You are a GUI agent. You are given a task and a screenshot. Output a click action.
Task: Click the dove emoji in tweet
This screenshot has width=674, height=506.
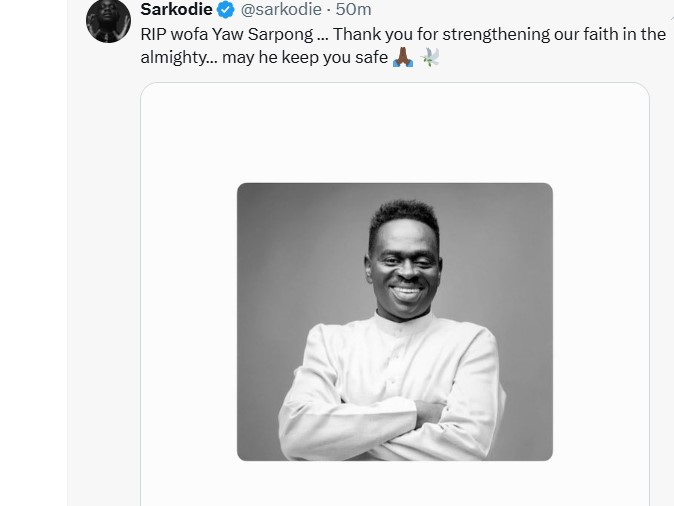(431, 57)
